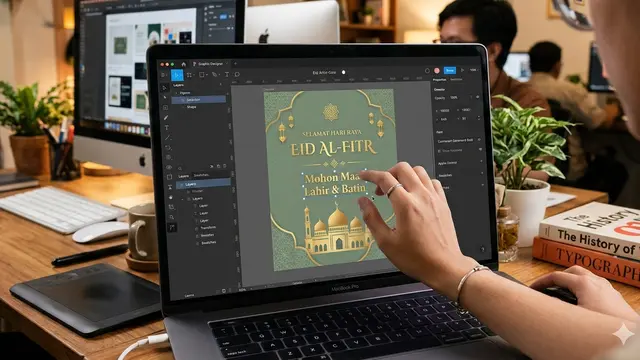640x360 pixels.
Task: Switch to the Swatches tab in lower left panel
Action: [x=201, y=175]
